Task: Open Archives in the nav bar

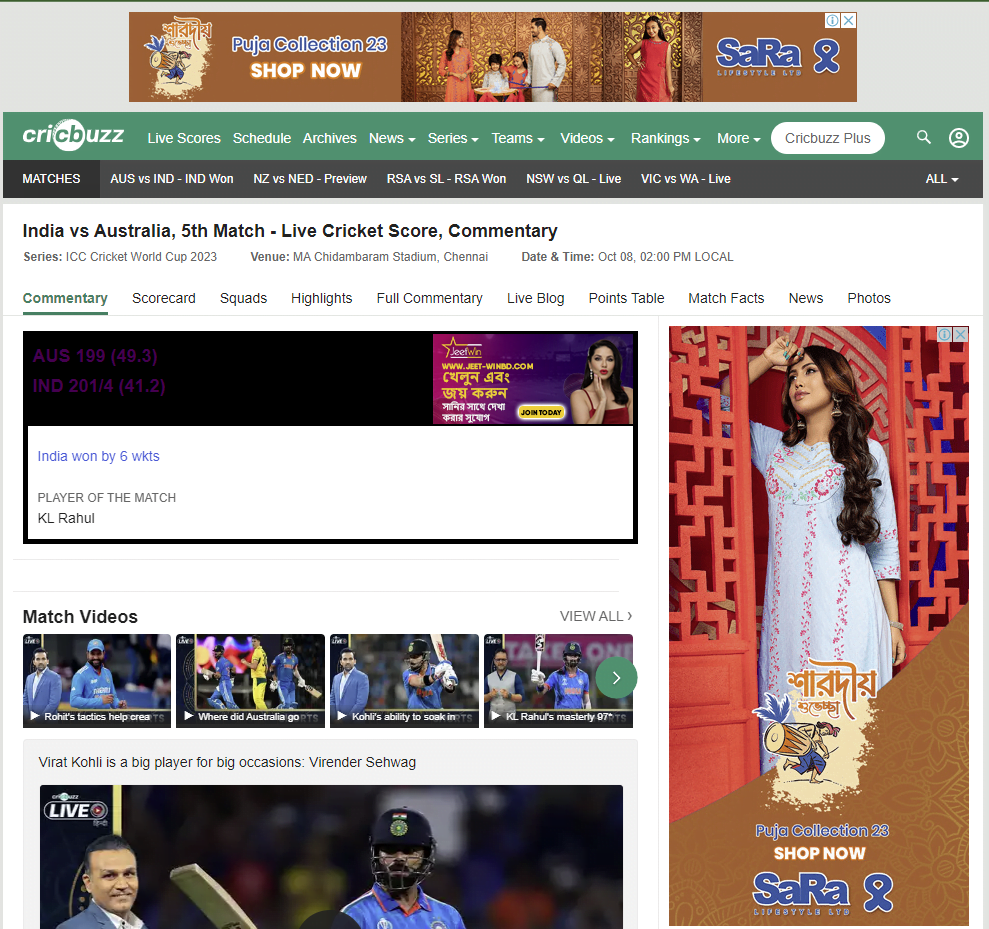Action: tap(329, 138)
